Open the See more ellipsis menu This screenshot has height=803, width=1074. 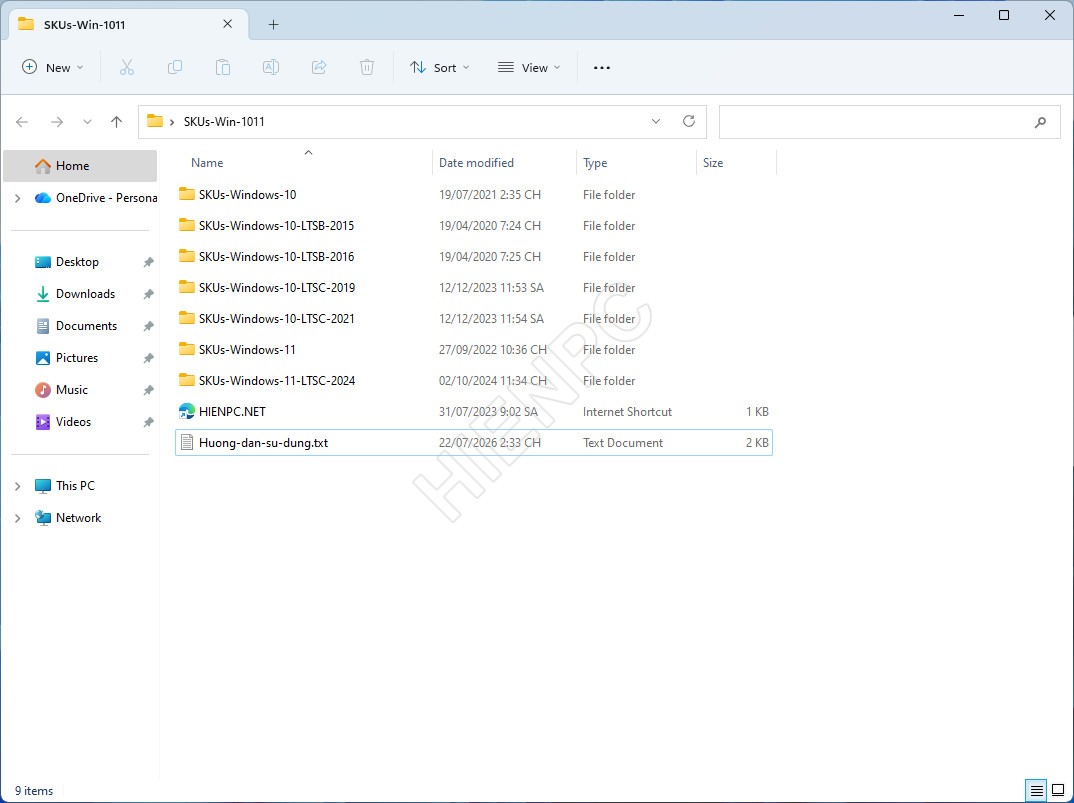tap(601, 68)
